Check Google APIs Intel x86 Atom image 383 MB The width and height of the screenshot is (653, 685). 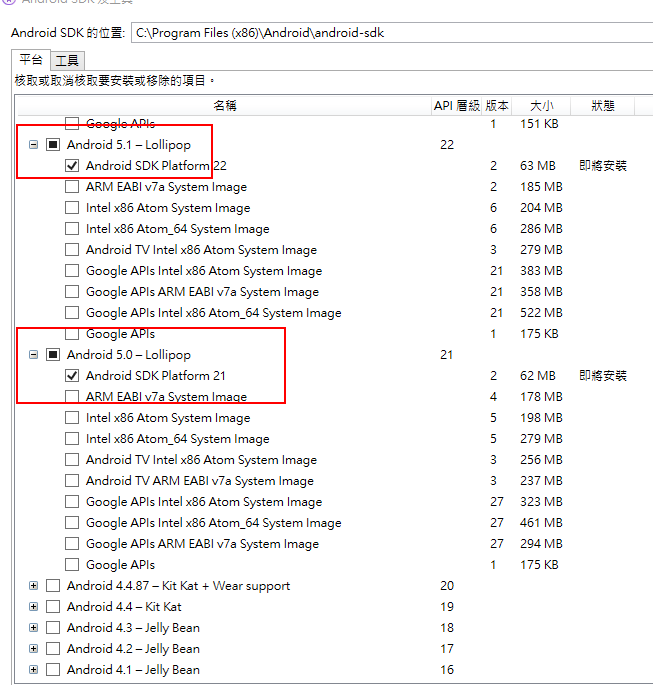coord(72,271)
